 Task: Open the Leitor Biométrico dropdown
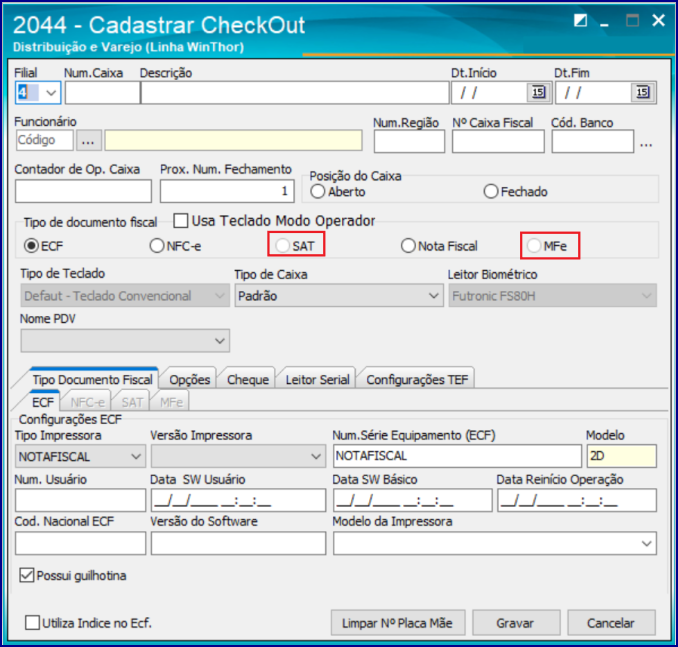pyautogui.click(x=646, y=296)
